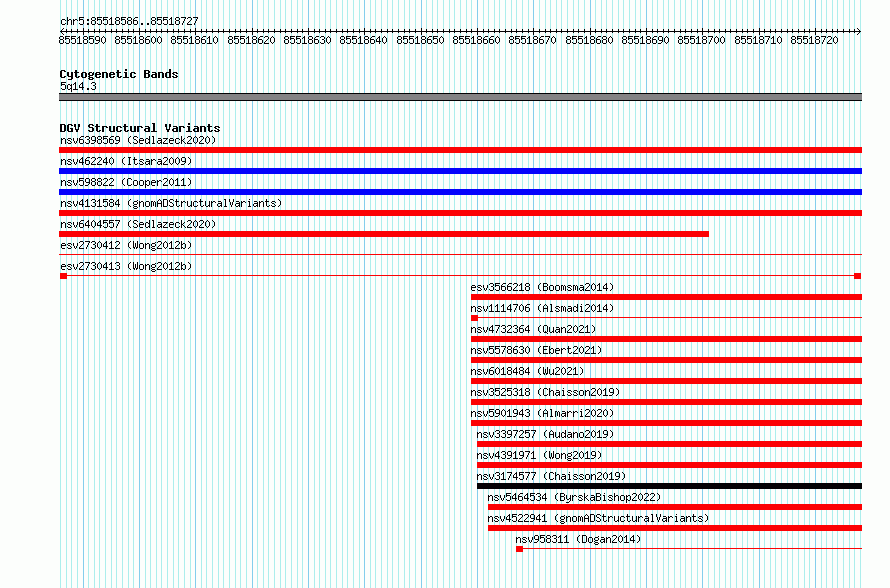Click nsv4732364 (Quan2021) label
This screenshot has height=588, width=890.
[533, 329]
